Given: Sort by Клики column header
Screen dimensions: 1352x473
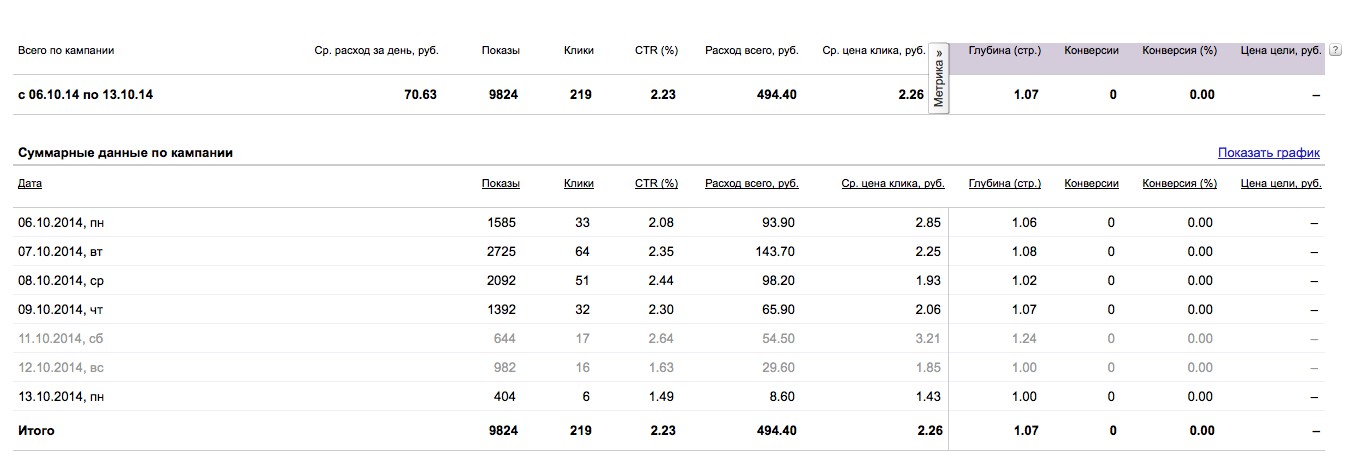Looking at the screenshot, I should pos(578,184).
